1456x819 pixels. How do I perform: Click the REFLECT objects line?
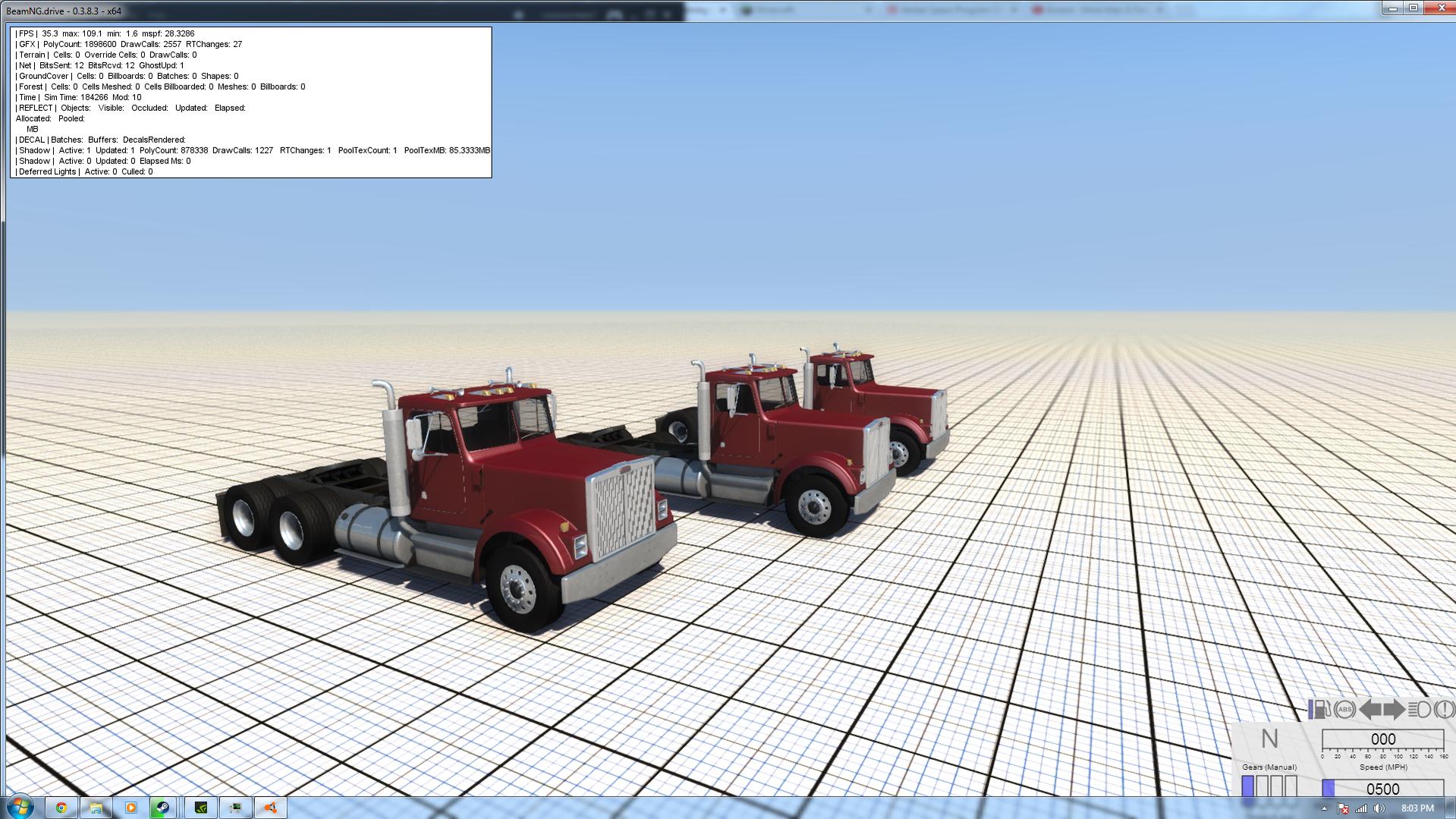[130, 108]
